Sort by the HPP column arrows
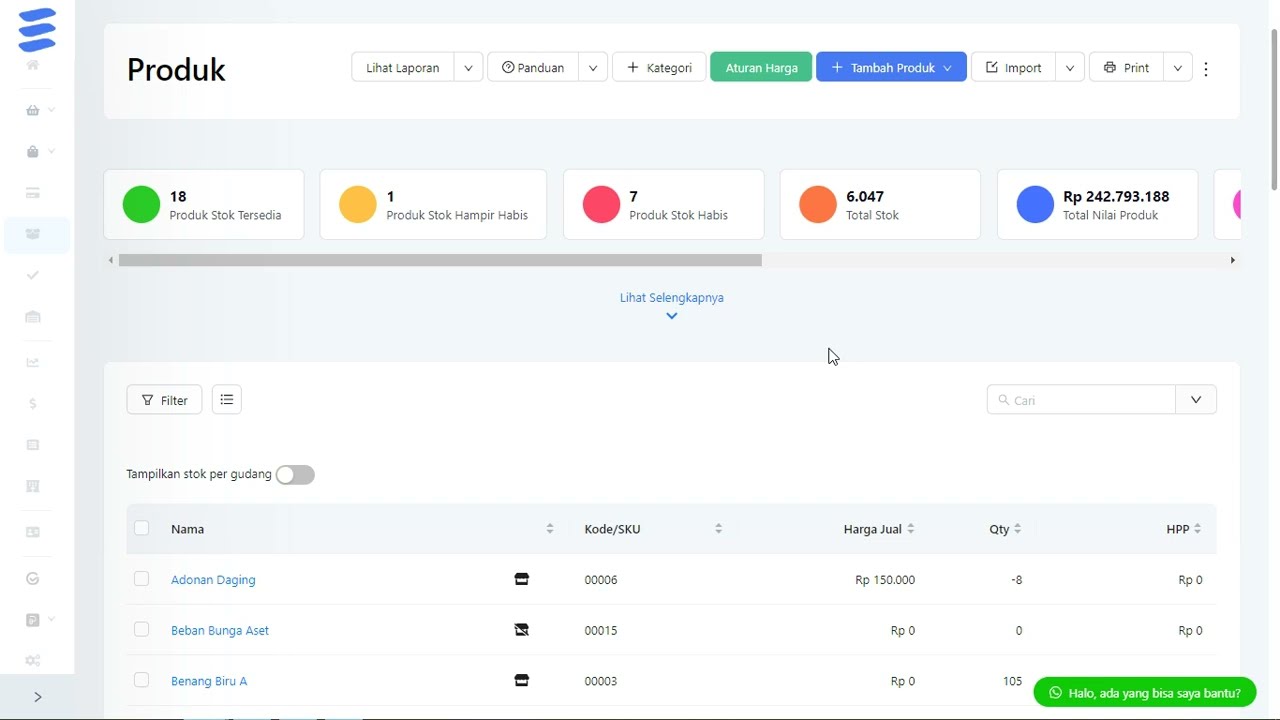1280x720 pixels. (1197, 529)
